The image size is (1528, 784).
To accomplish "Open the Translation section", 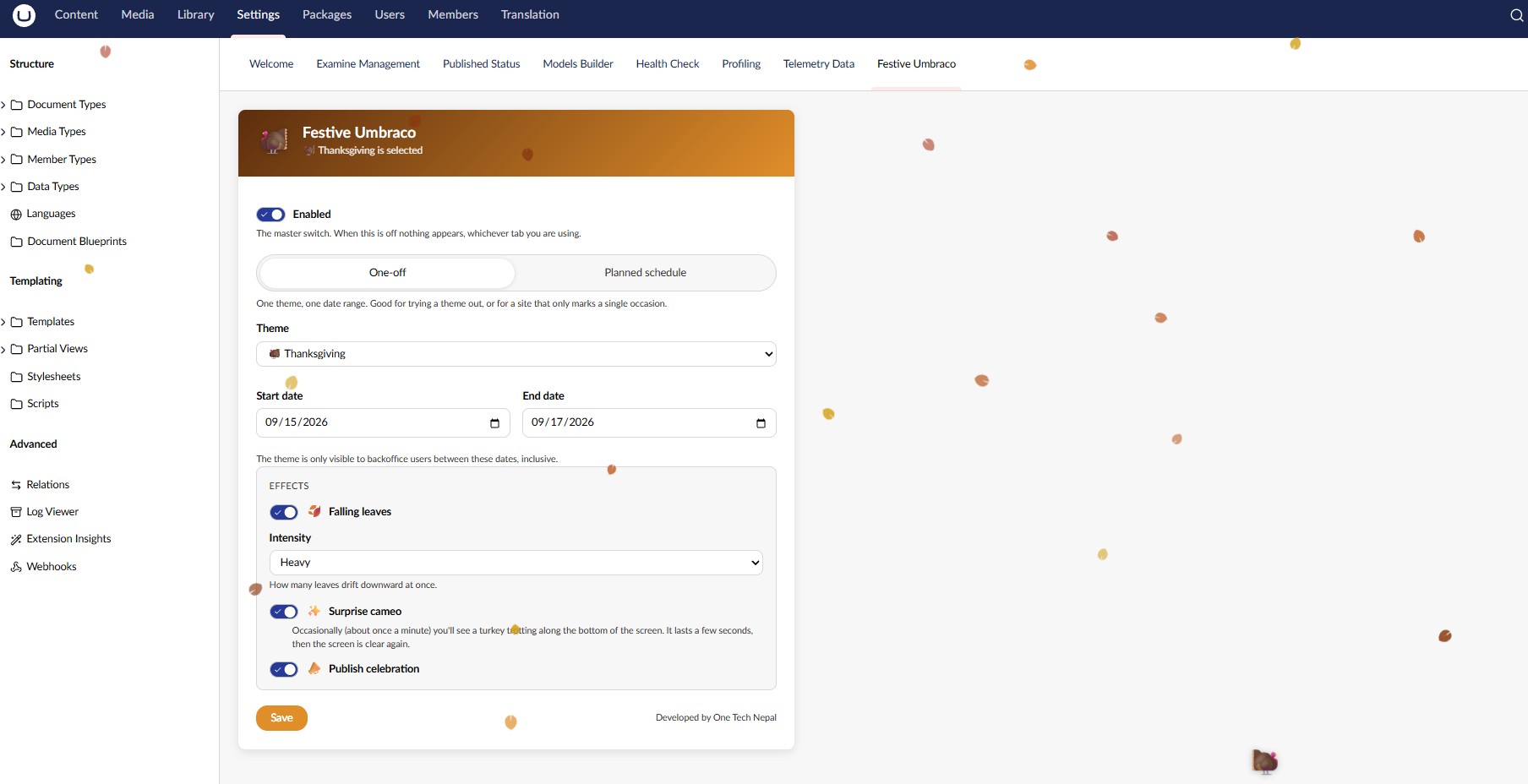I will tap(530, 15).
